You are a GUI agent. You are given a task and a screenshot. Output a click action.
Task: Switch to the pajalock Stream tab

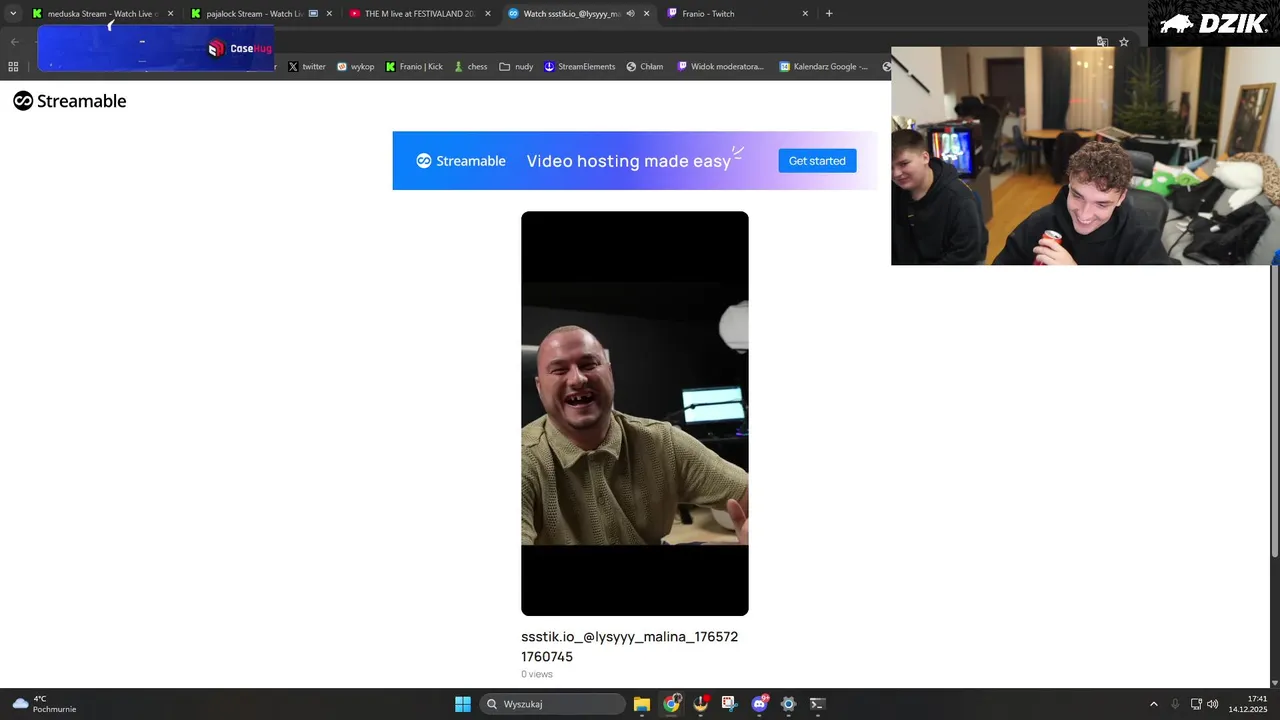pyautogui.click(x=261, y=14)
